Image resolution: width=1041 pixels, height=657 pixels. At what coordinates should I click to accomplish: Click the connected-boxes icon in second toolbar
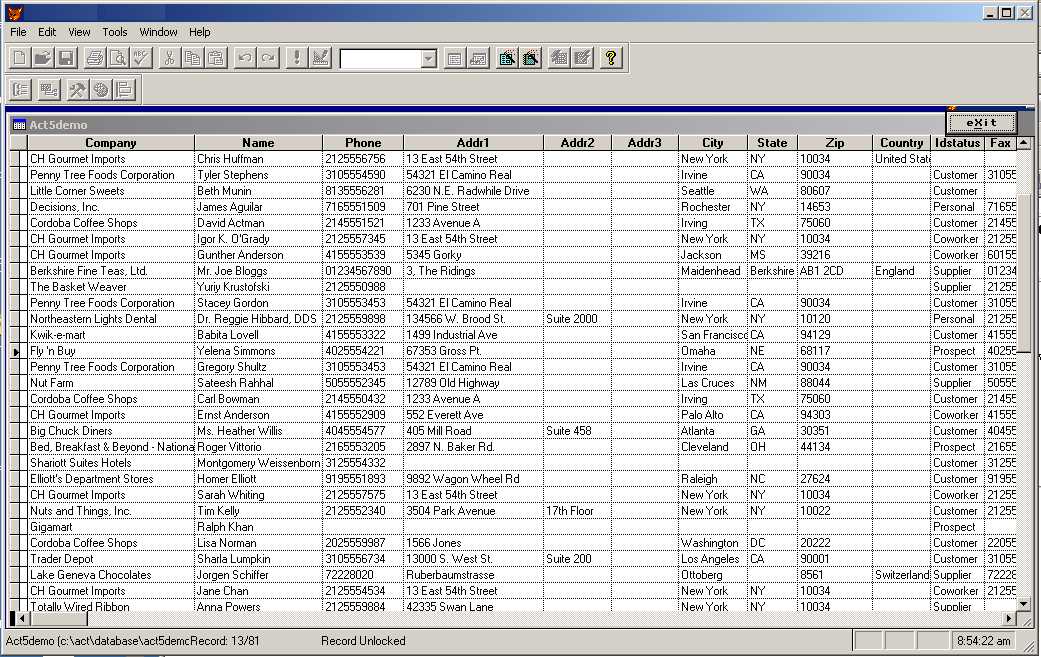point(48,89)
